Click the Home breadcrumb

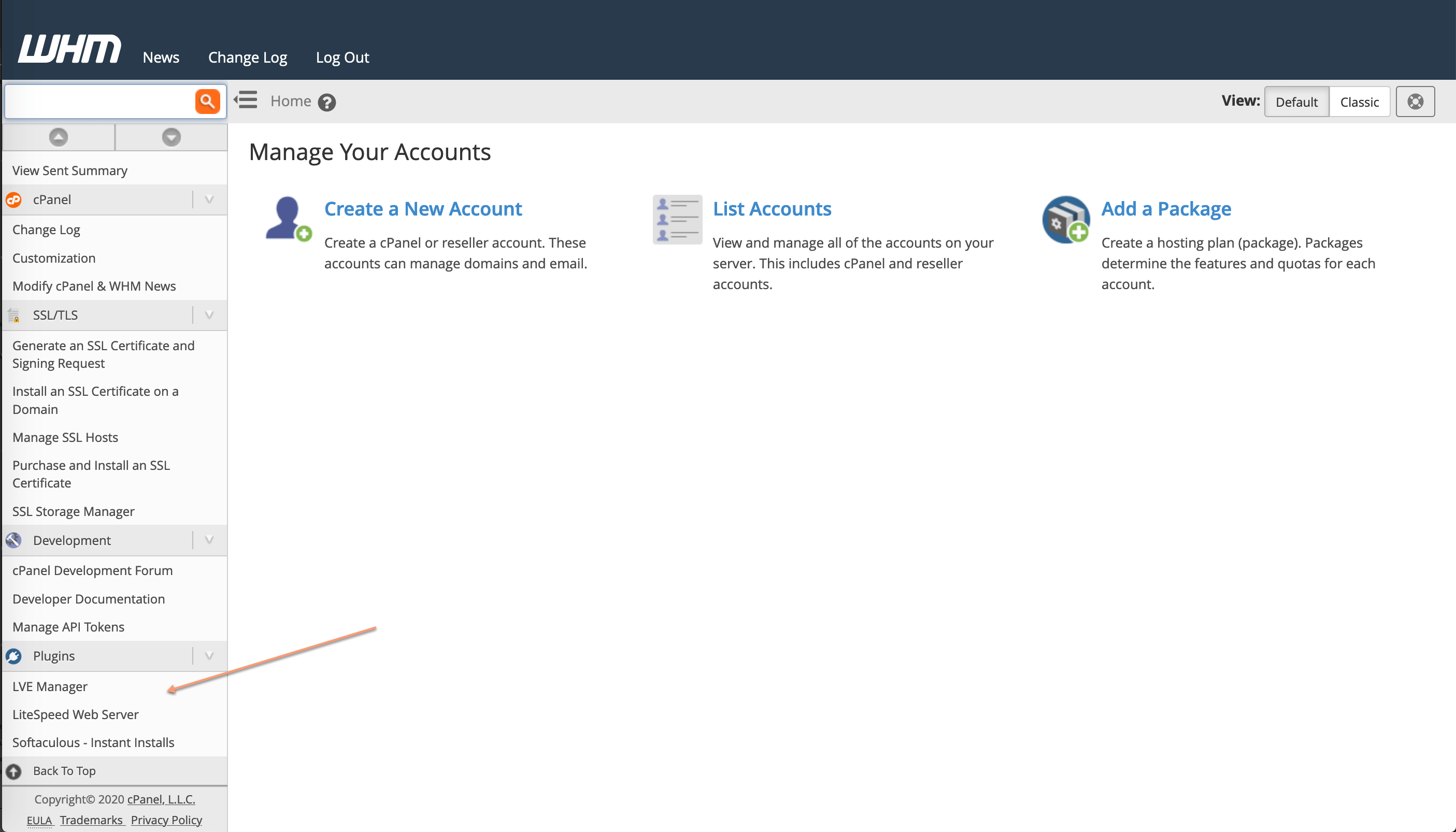pos(291,101)
